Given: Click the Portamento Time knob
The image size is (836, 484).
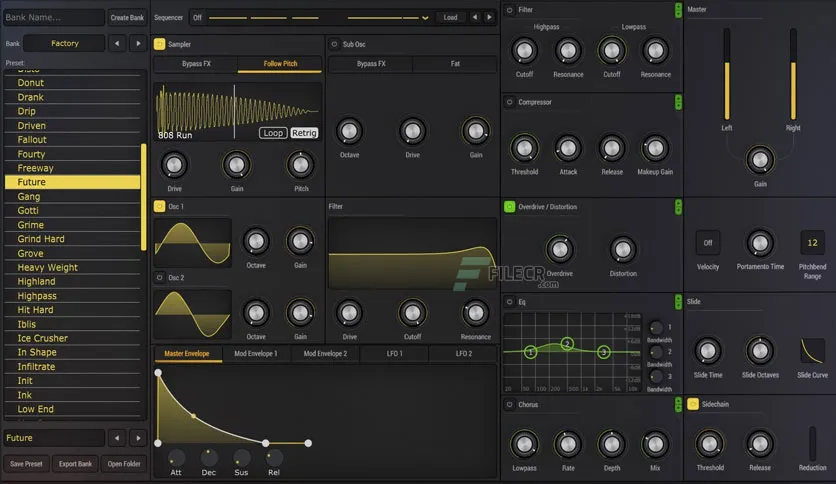Looking at the screenshot, I should coord(760,243).
